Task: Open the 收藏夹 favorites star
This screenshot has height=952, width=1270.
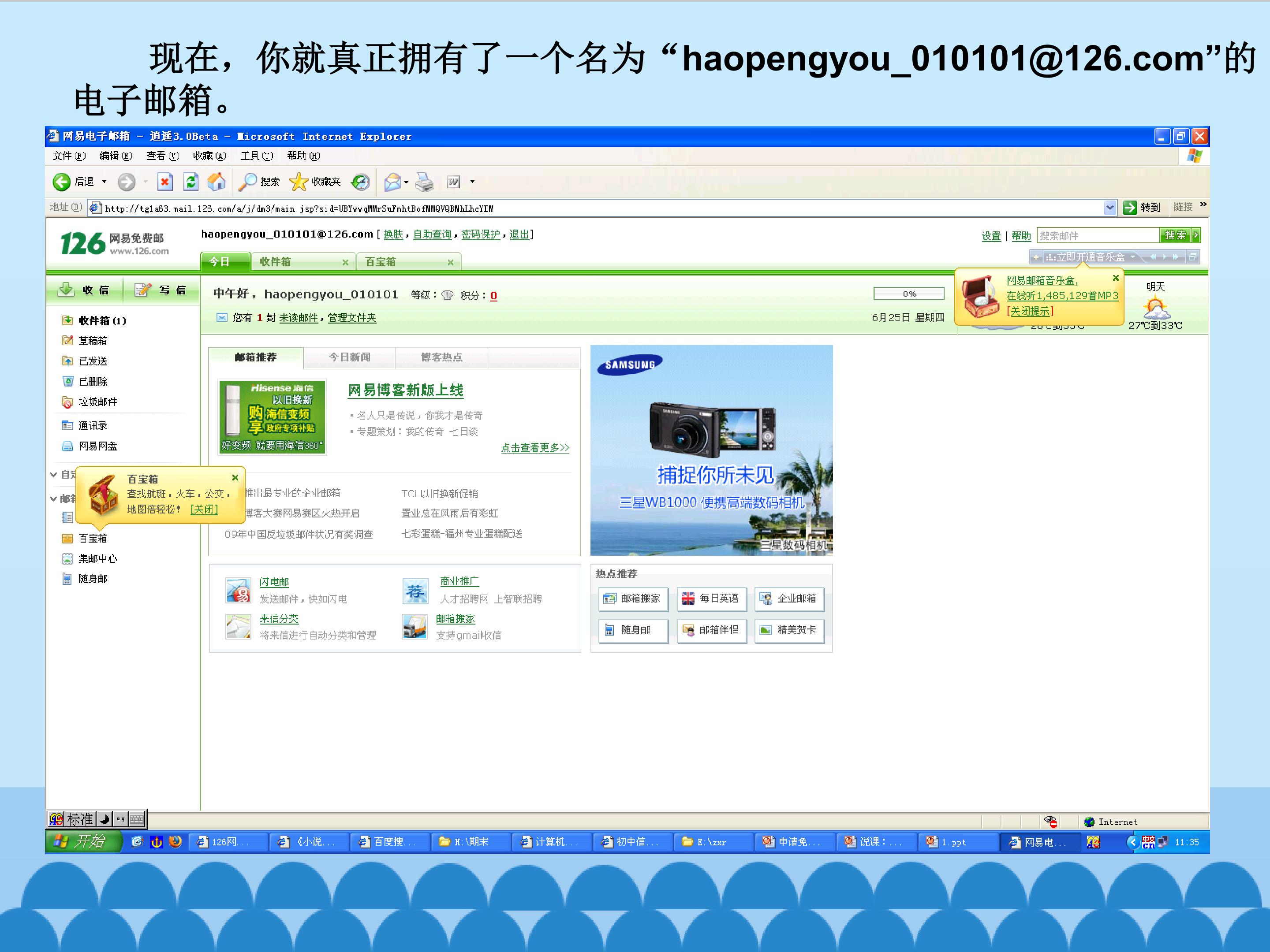Action: coord(314,182)
